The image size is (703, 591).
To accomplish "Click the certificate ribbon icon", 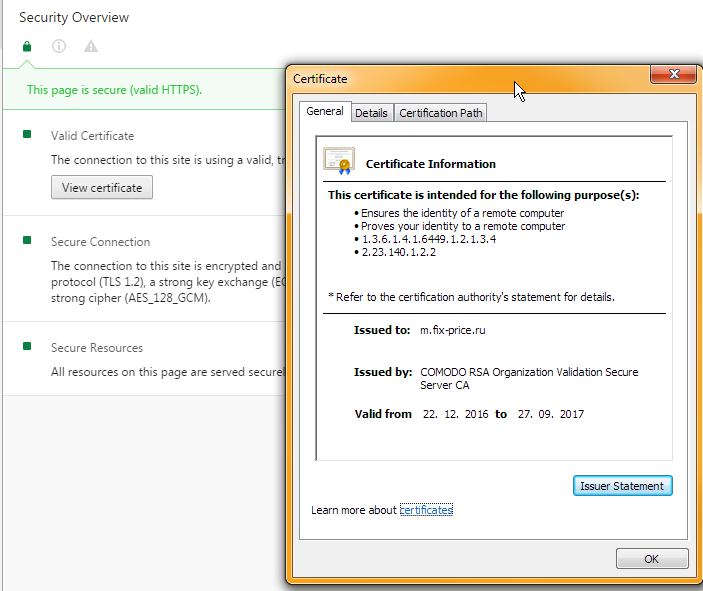I will click(339, 161).
